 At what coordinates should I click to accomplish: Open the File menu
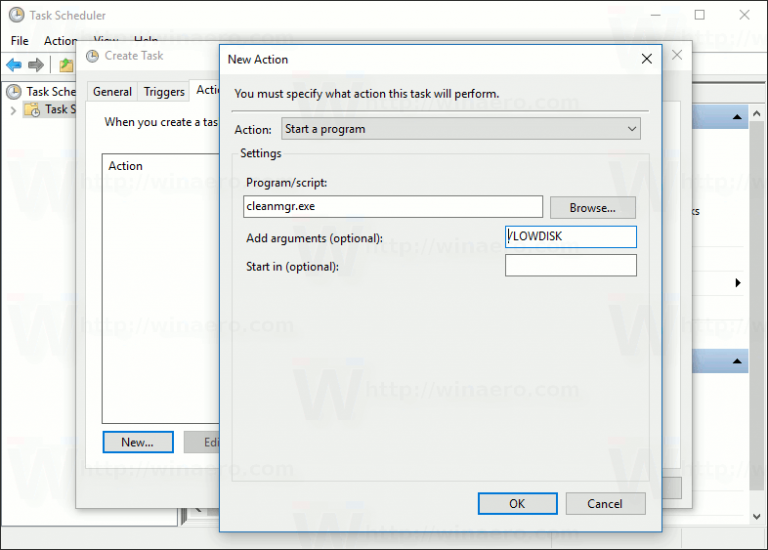(19, 41)
